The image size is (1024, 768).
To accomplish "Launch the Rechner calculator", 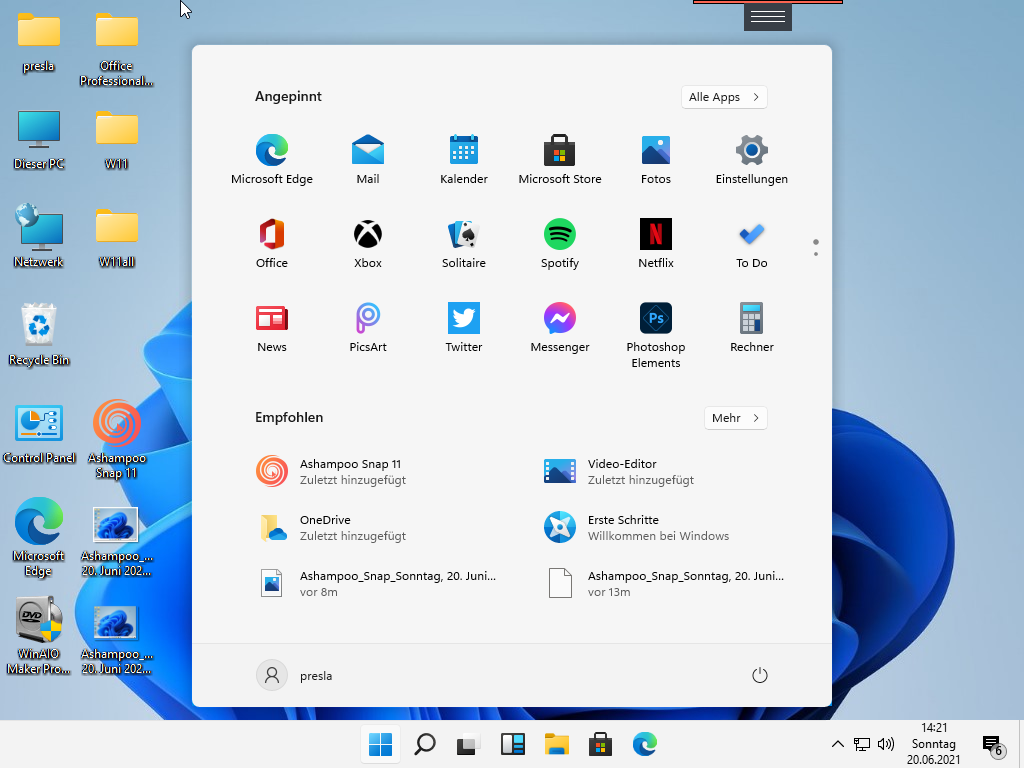I will click(x=752, y=328).
